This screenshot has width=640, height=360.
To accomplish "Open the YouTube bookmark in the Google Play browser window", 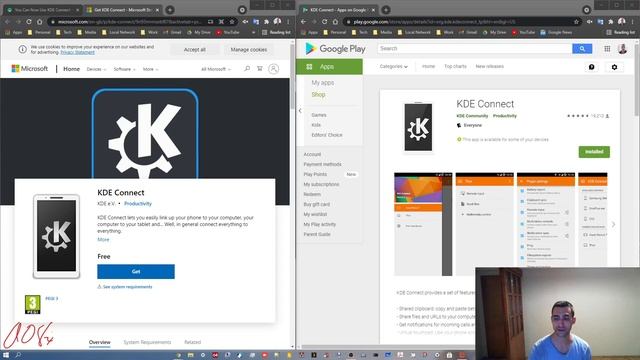I will click(523, 32).
